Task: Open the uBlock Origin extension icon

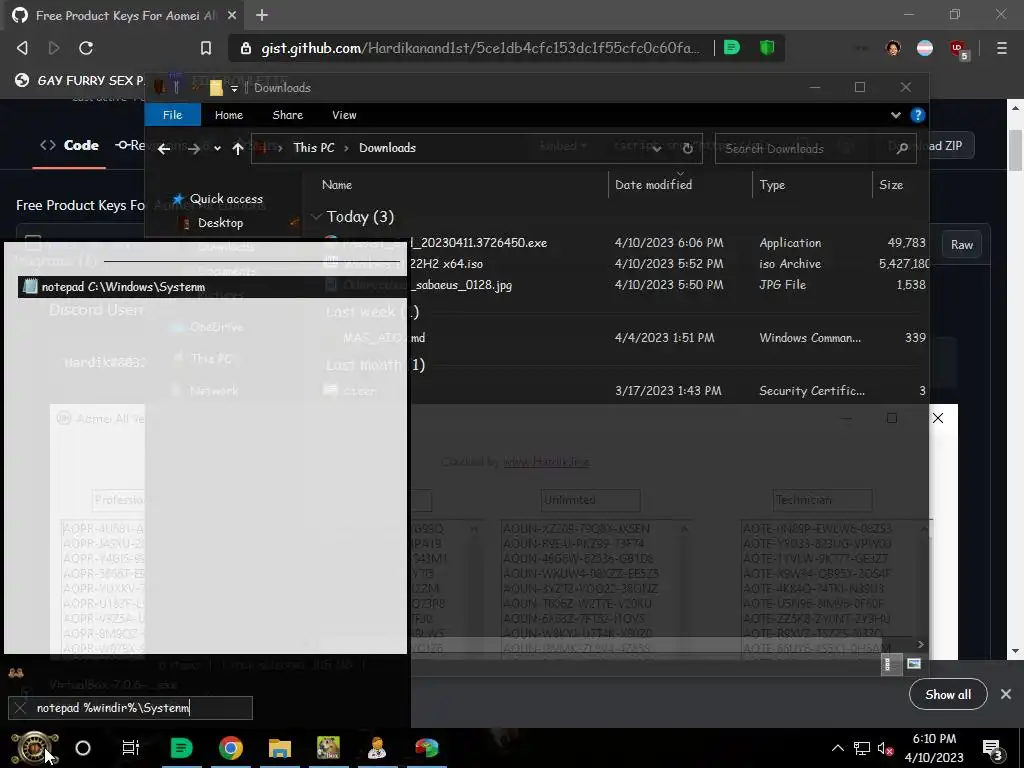Action: [958, 49]
